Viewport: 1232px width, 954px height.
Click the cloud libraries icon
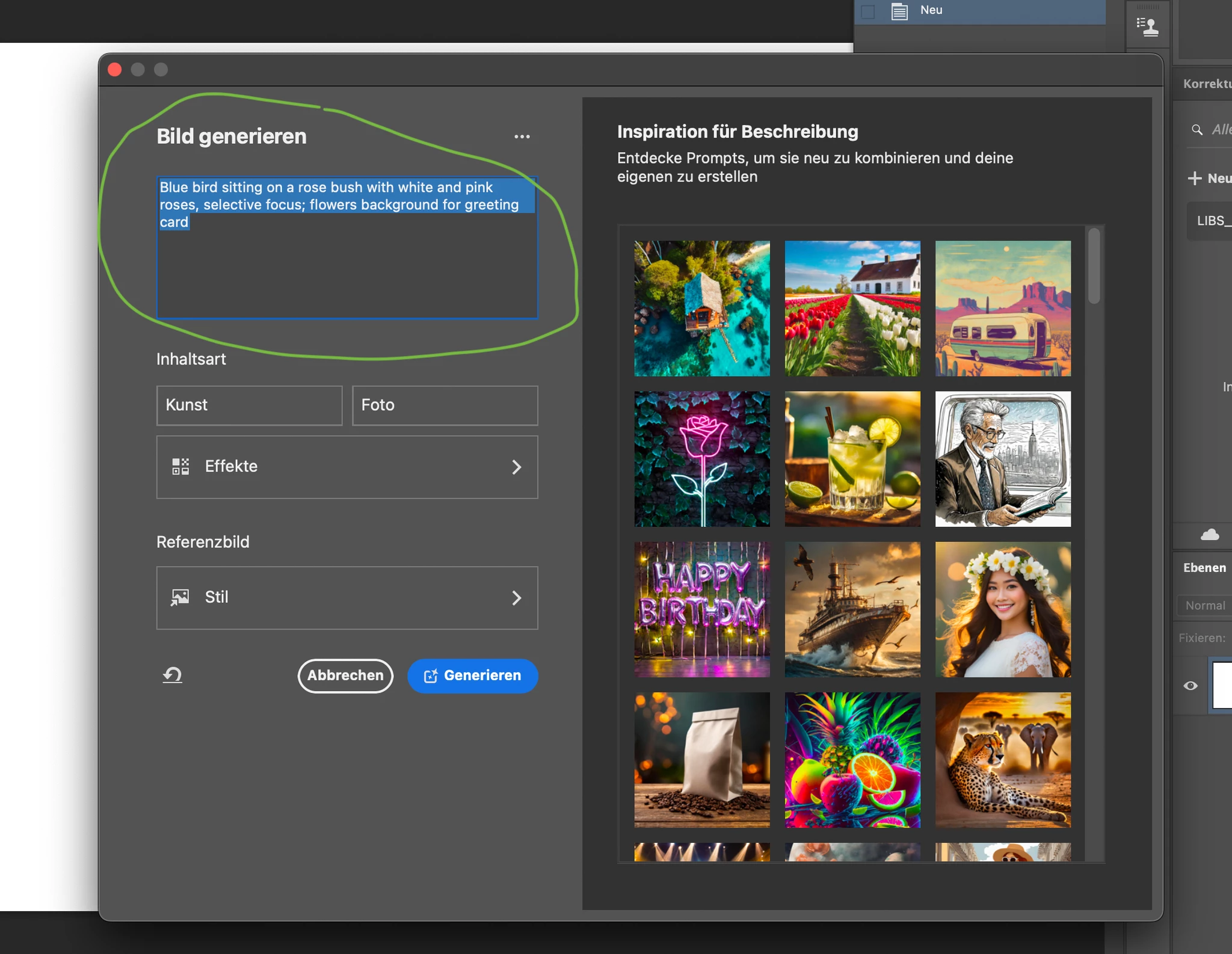coord(1210,535)
